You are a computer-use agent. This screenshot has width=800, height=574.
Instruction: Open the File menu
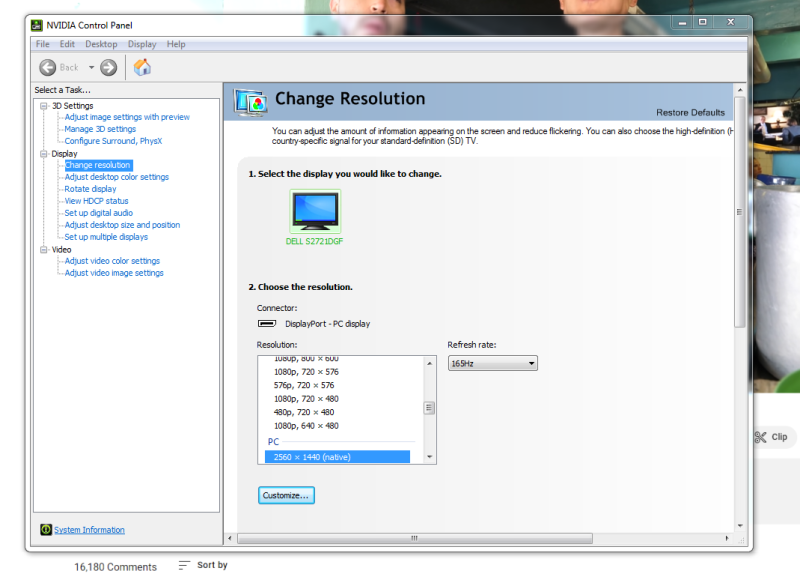[42, 44]
